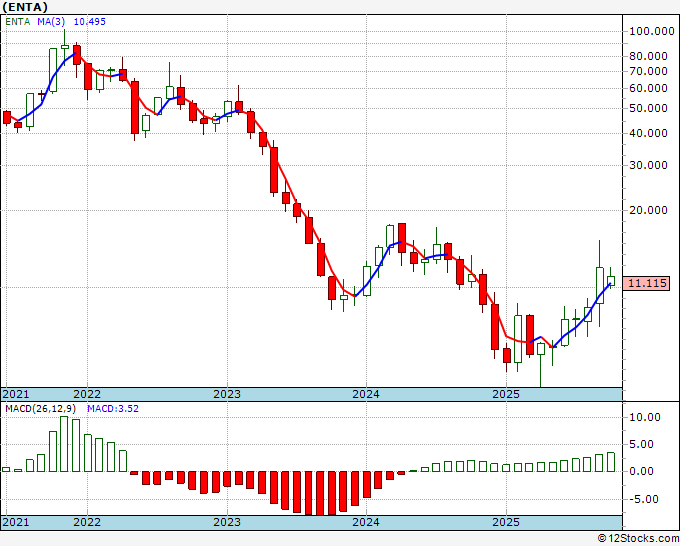Image resolution: width=680 pixels, height=546 pixels.
Task: Click the 80.000 price axis label
Action: pyautogui.click(x=648, y=56)
